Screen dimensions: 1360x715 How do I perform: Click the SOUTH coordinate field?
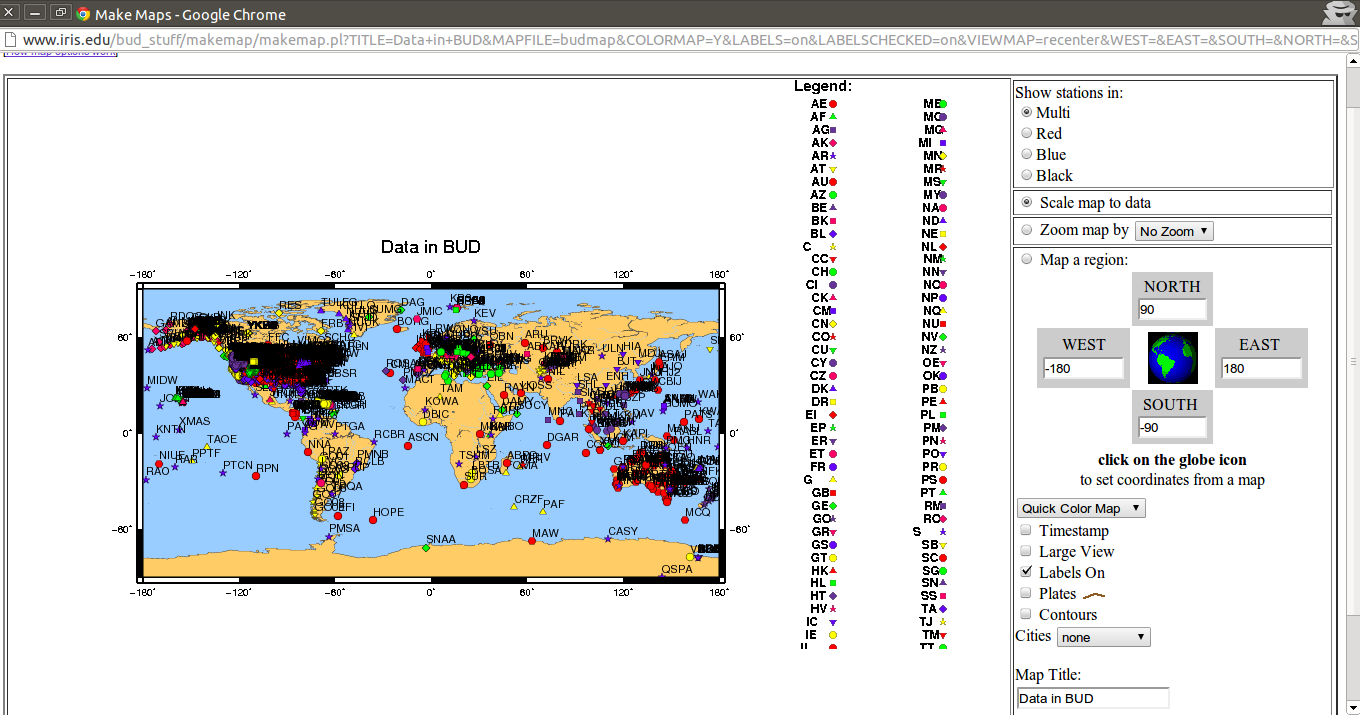coord(1172,428)
